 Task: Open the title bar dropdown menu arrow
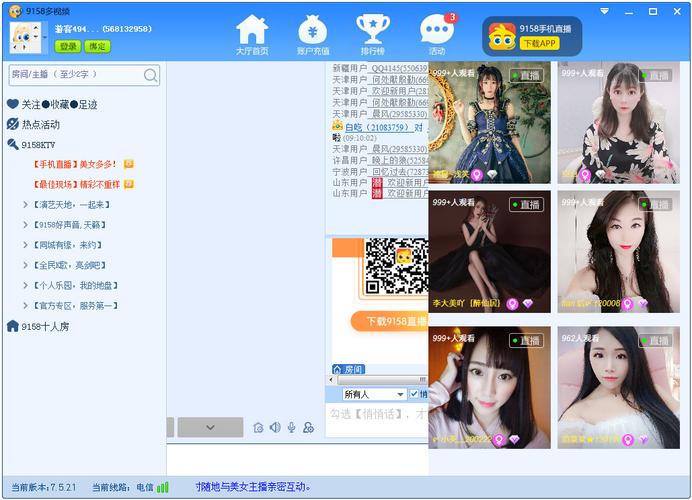[605, 11]
